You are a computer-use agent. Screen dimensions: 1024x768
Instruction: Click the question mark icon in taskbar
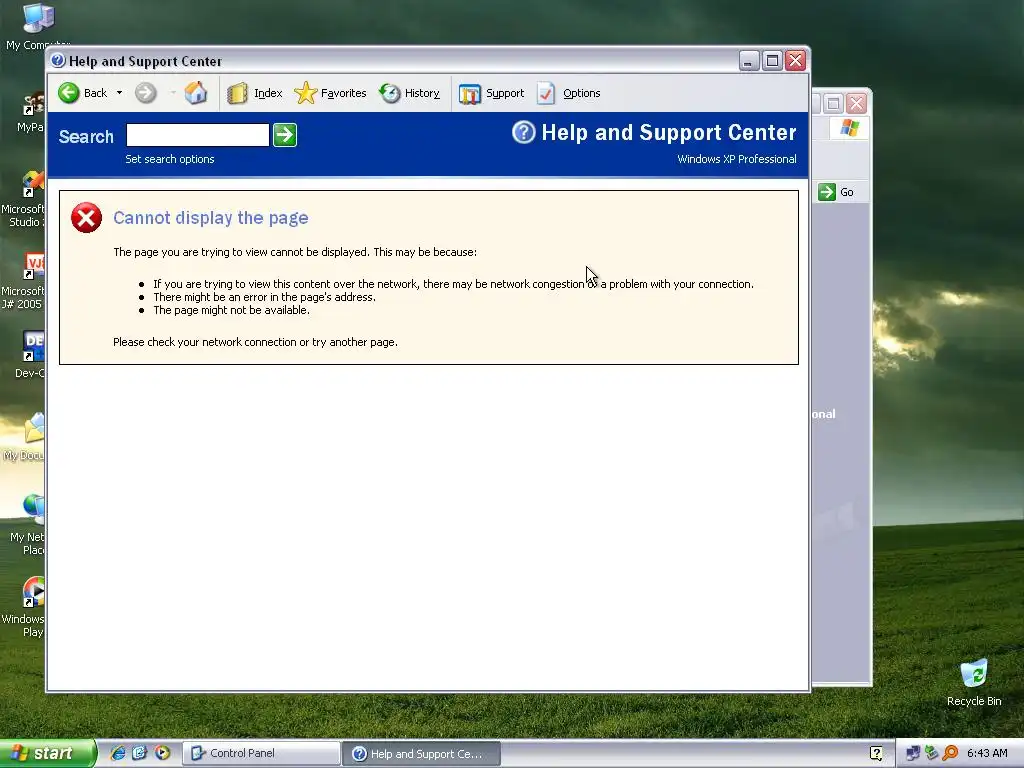pyautogui.click(x=876, y=753)
